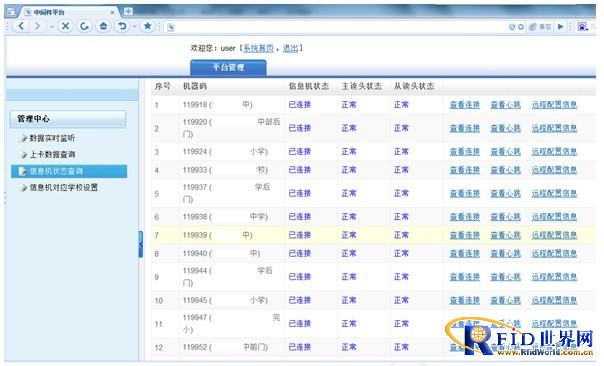Screen dimensions: 604x366
Task: Click the 退出 logout link
Action: click(290, 48)
